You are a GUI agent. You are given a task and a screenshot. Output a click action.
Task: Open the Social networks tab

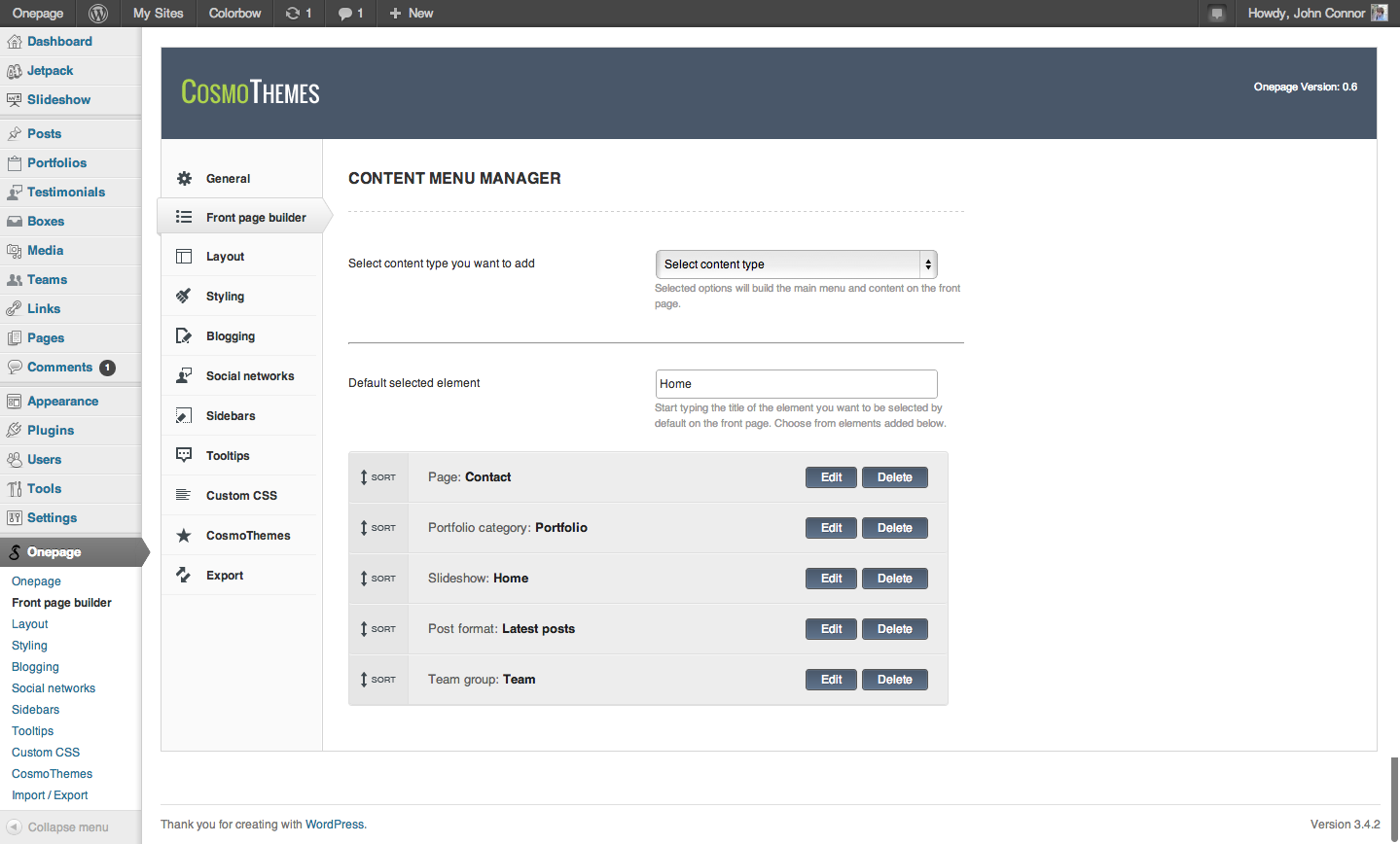pos(249,376)
